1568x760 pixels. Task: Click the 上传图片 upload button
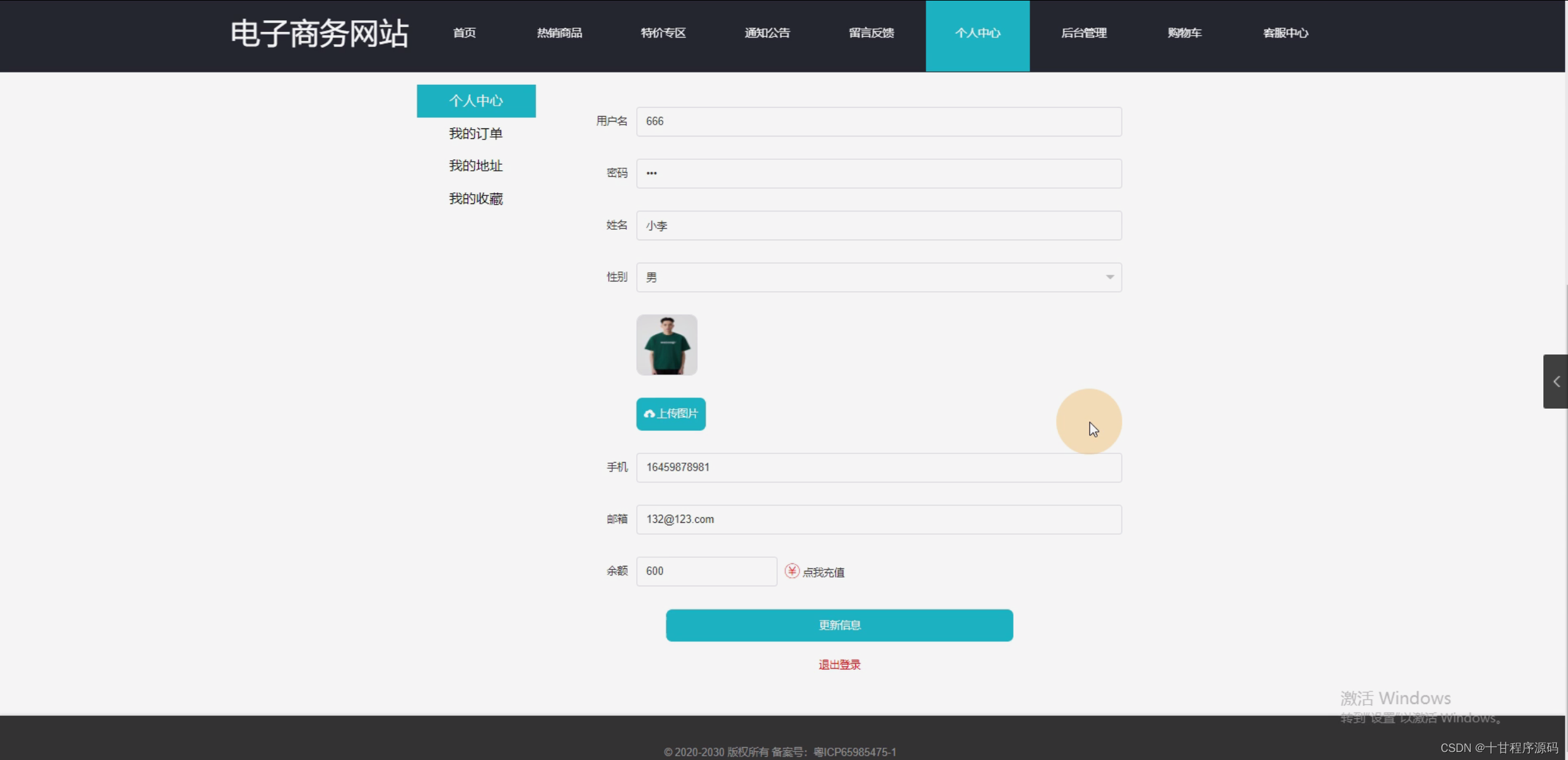pos(671,414)
